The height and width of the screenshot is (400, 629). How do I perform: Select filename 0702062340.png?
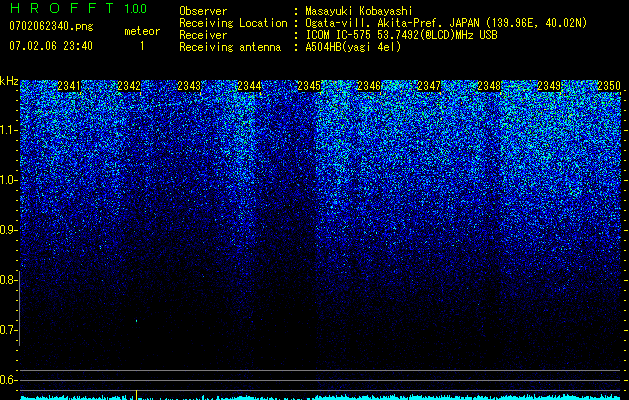pyautogui.click(x=51, y=26)
